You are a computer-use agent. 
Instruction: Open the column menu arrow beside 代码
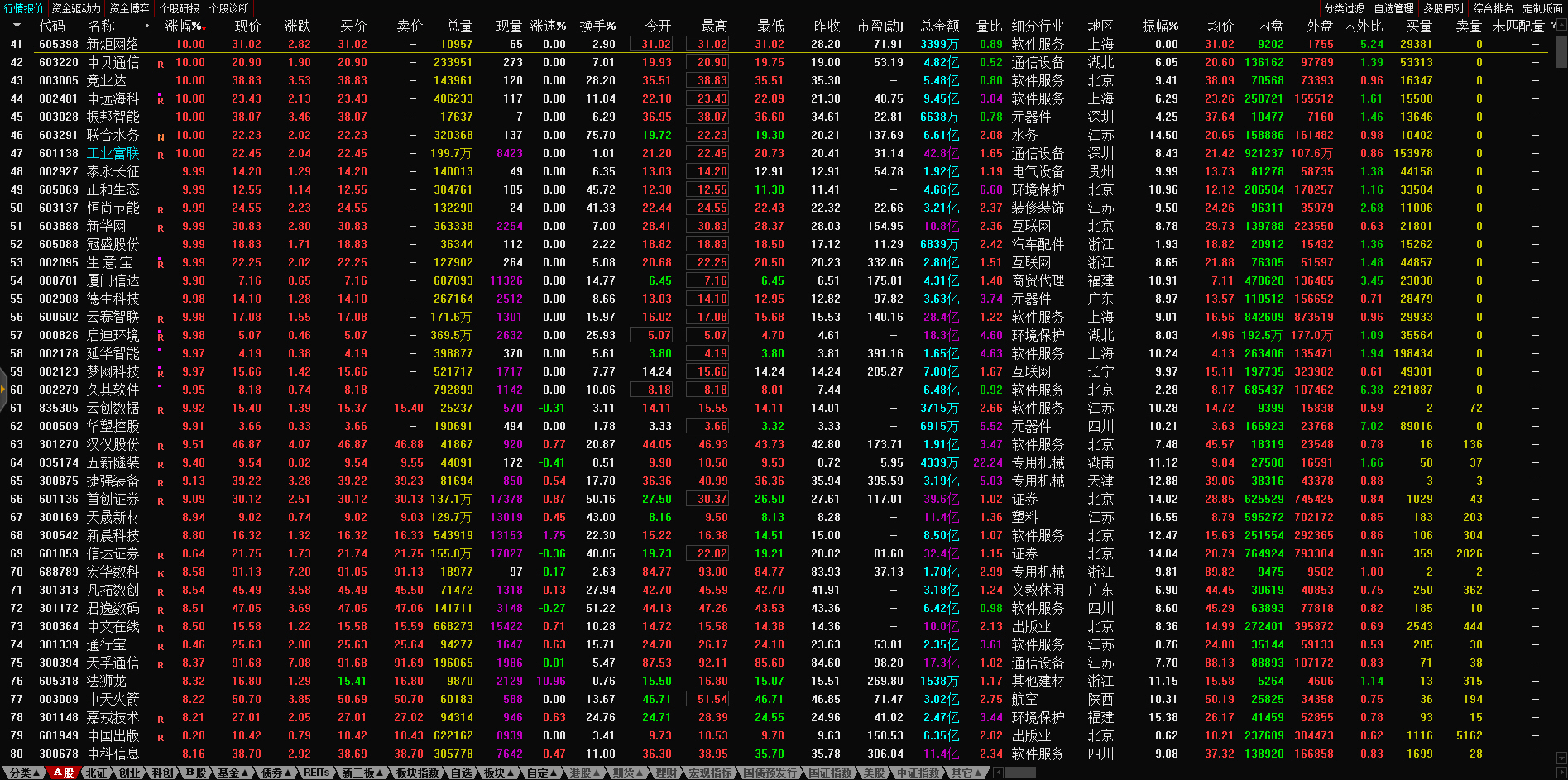(17, 26)
